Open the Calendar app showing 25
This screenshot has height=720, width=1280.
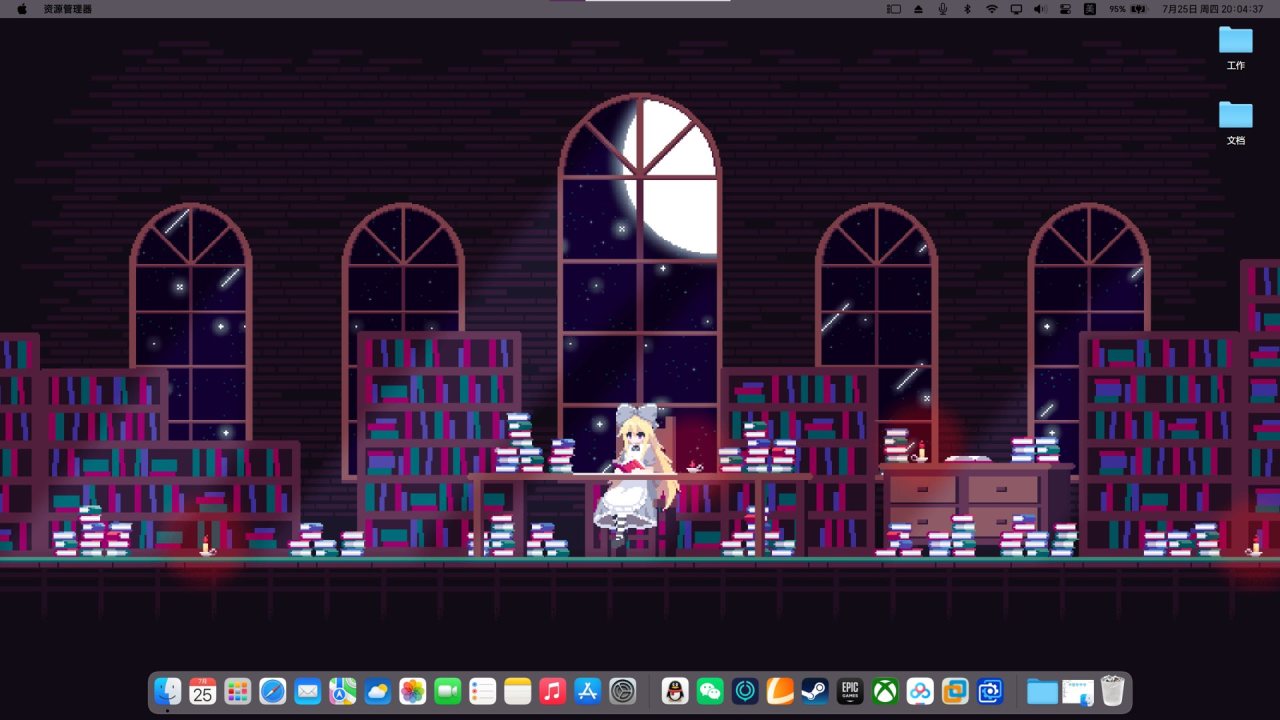tap(203, 691)
